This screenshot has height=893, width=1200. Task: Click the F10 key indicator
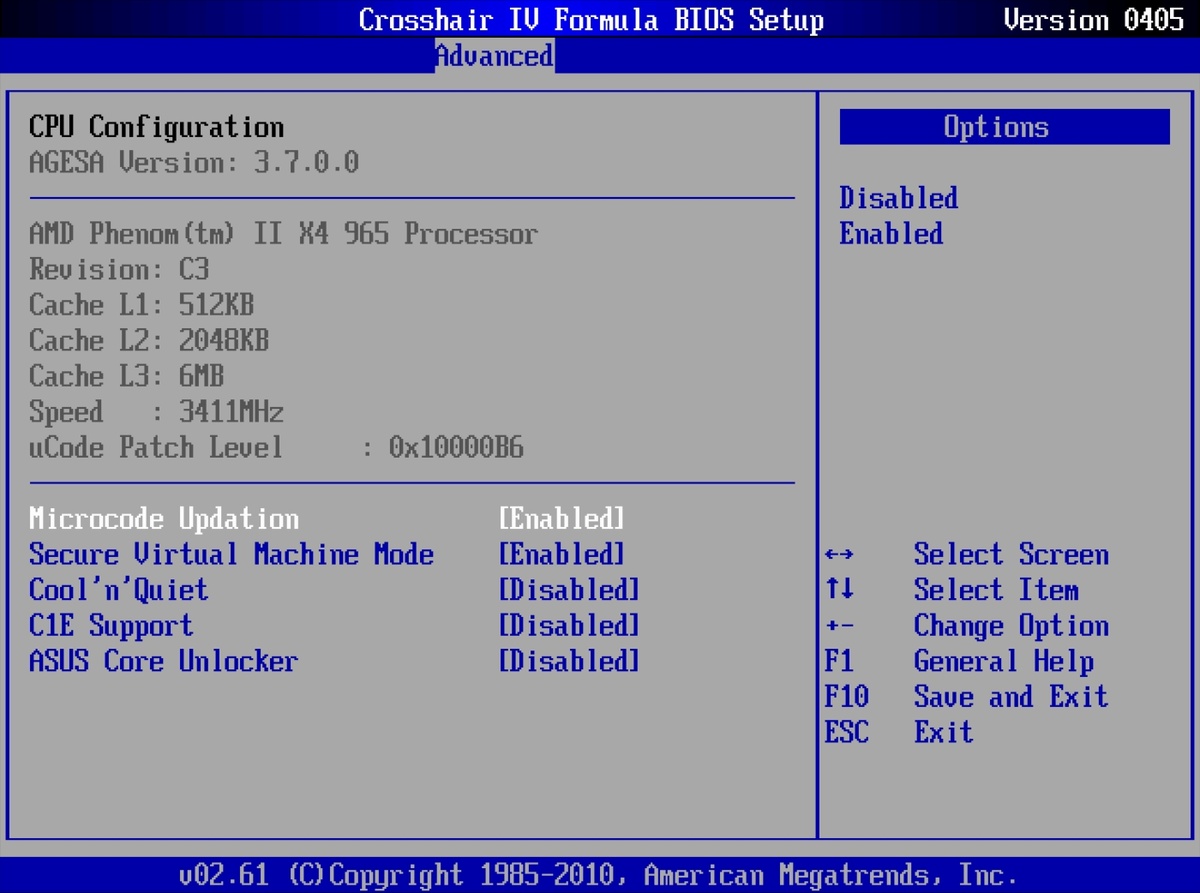[x=846, y=697]
